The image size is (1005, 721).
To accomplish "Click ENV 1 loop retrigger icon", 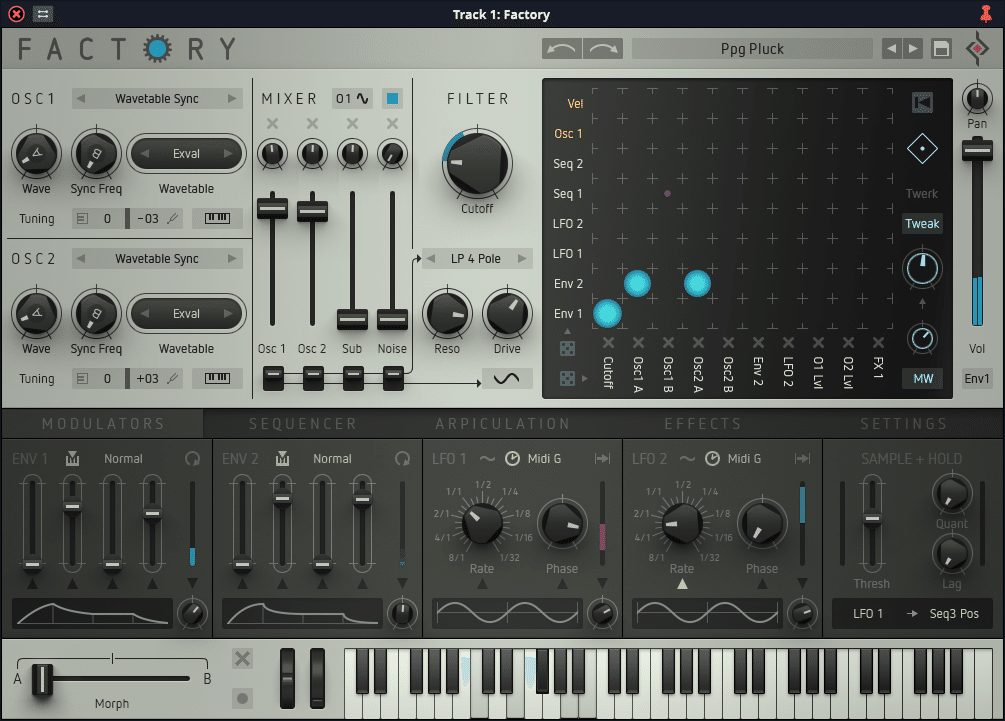I will pyautogui.click(x=192, y=459).
